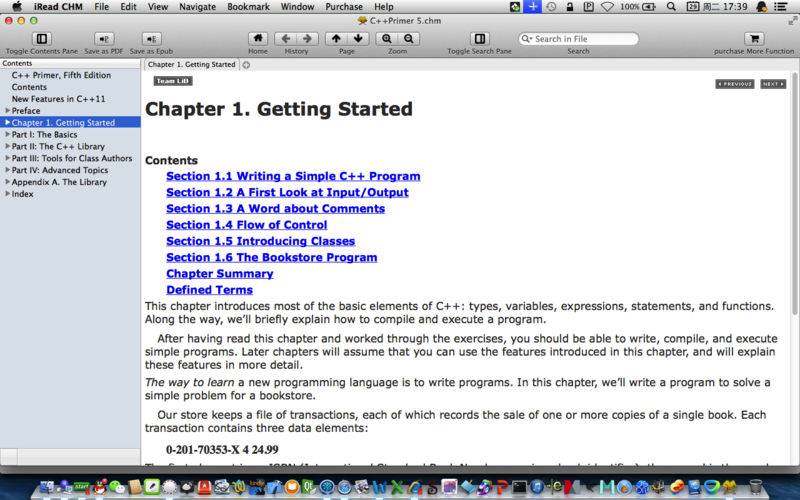Click the lock icon in menu bar

point(570,7)
